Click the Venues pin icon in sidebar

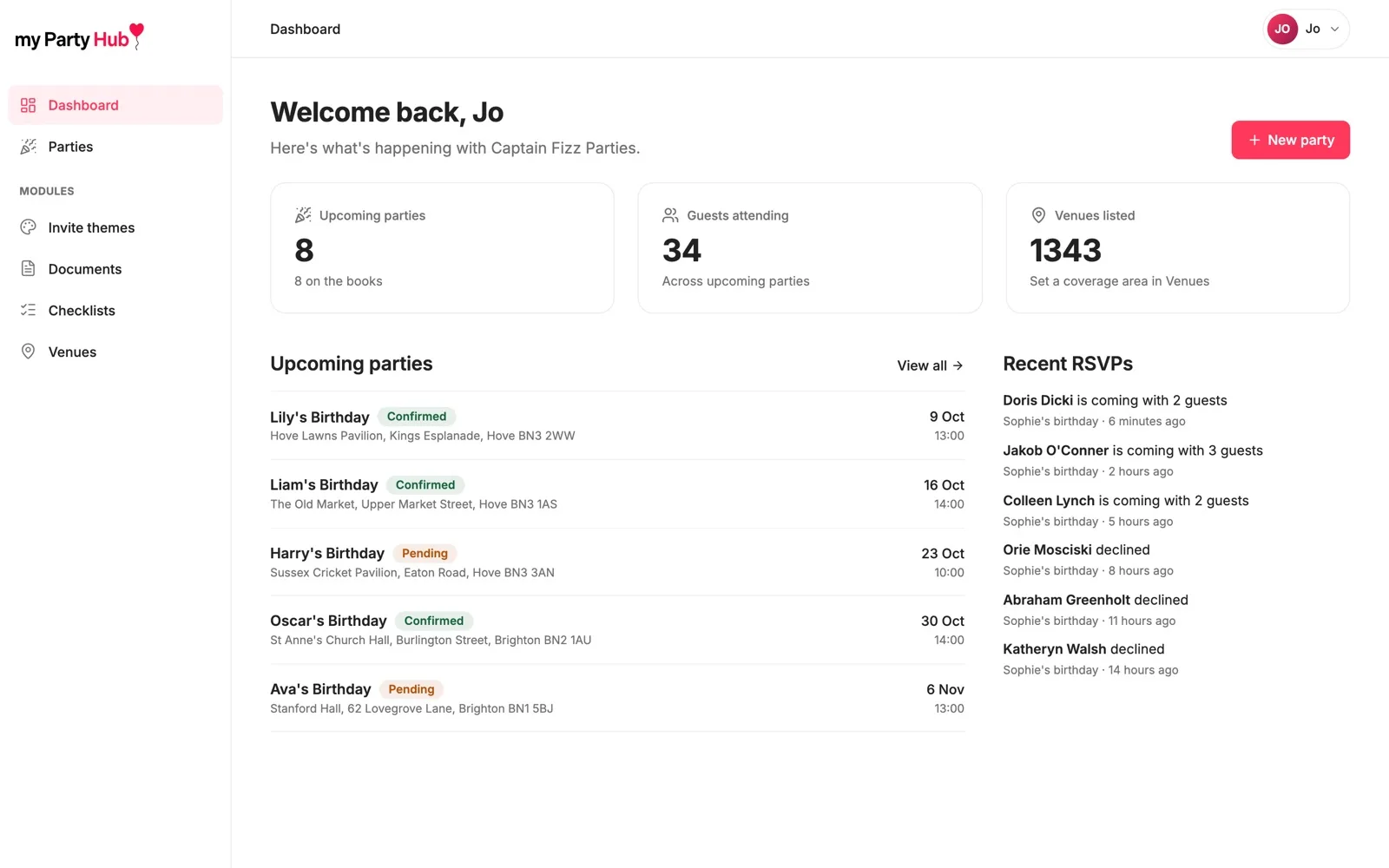click(x=28, y=352)
